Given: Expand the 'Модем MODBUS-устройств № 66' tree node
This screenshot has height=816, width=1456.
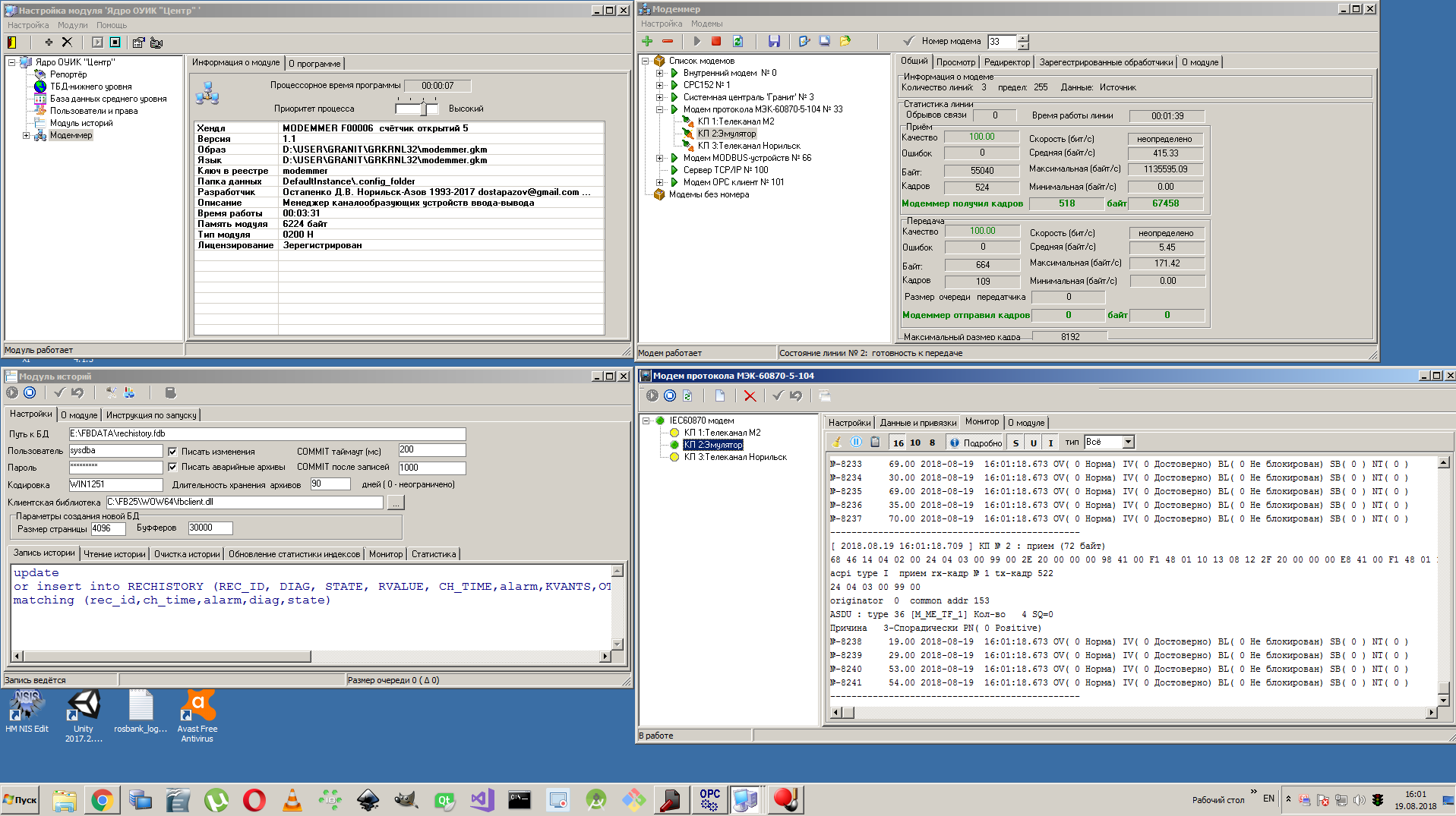Looking at the screenshot, I should point(659,158).
